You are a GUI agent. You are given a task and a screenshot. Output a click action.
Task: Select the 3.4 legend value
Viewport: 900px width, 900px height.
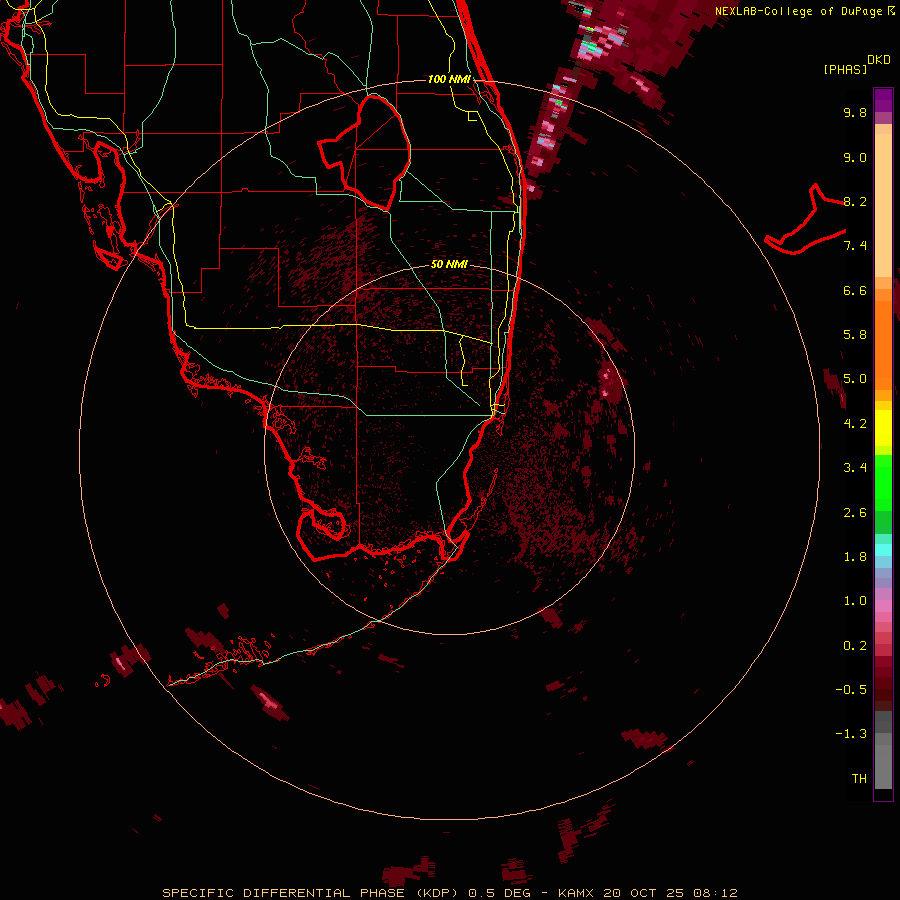pos(855,468)
